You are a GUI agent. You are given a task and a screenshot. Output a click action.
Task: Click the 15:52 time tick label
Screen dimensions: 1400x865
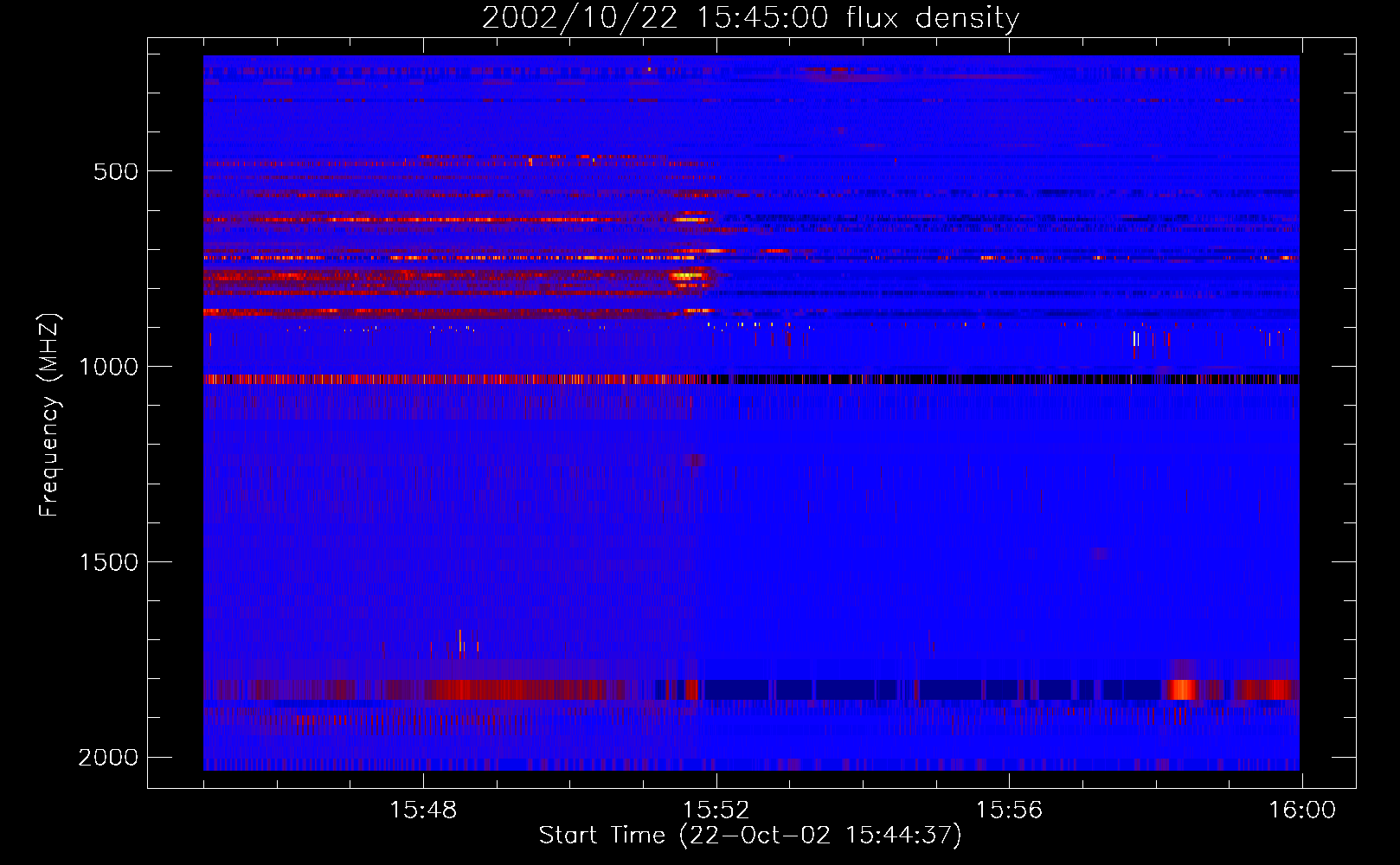pyautogui.click(x=716, y=811)
